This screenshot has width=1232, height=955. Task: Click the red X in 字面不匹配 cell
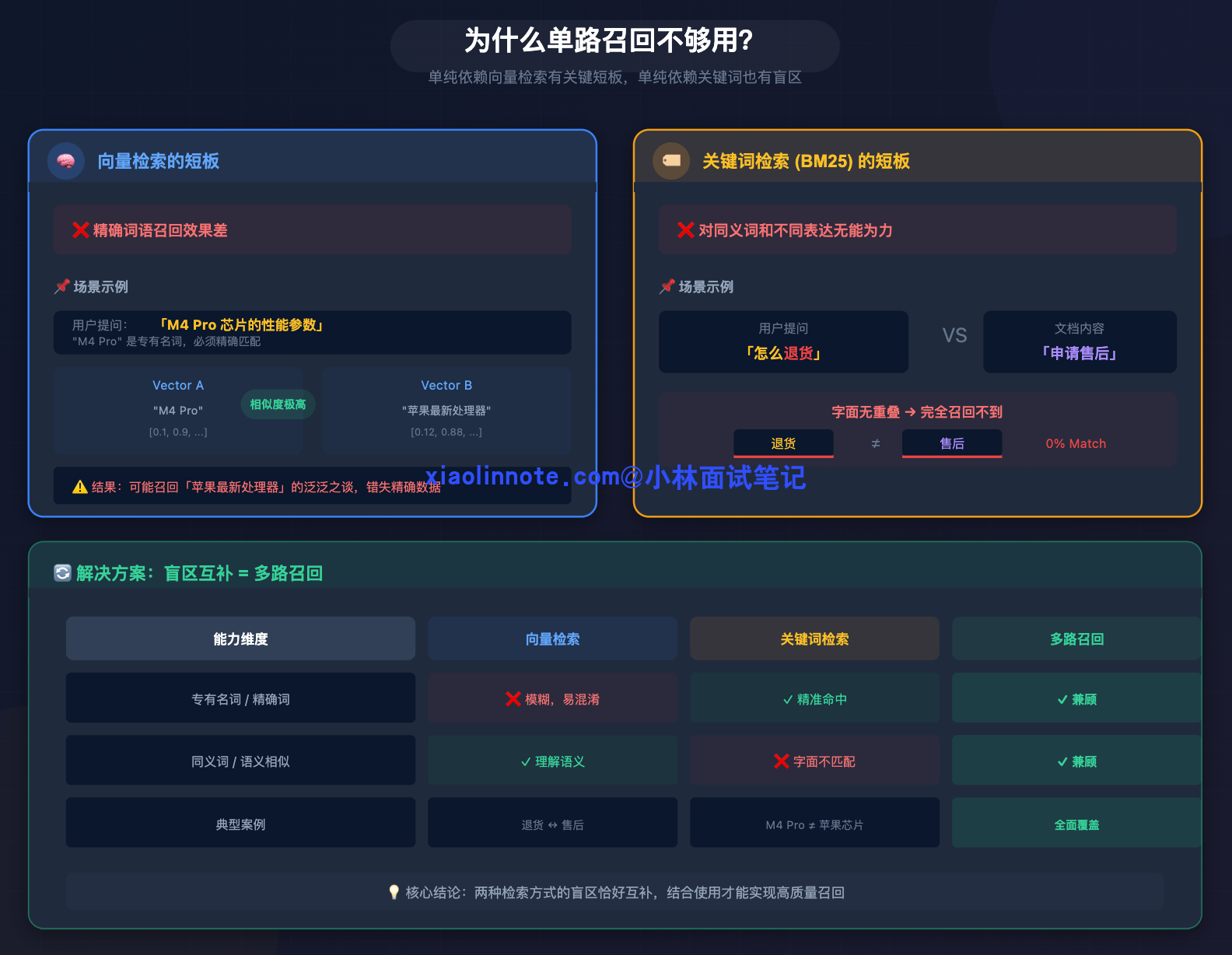pos(781,761)
